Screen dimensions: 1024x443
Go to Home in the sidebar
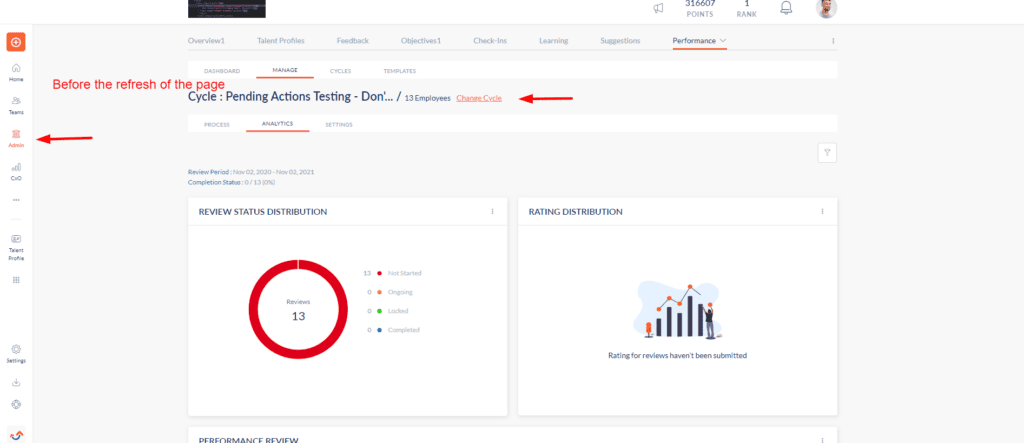(16, 72)
